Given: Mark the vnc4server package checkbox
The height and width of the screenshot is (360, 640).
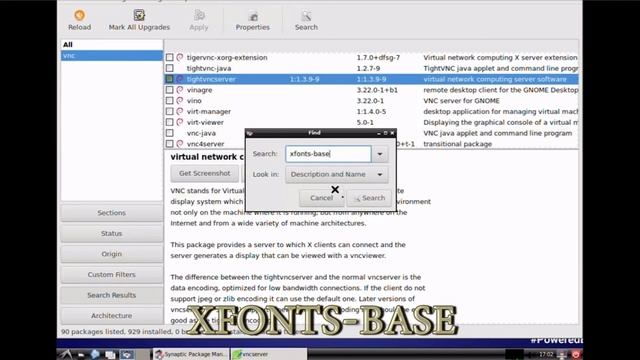Looking at the screenshot, I should point(169,144).
